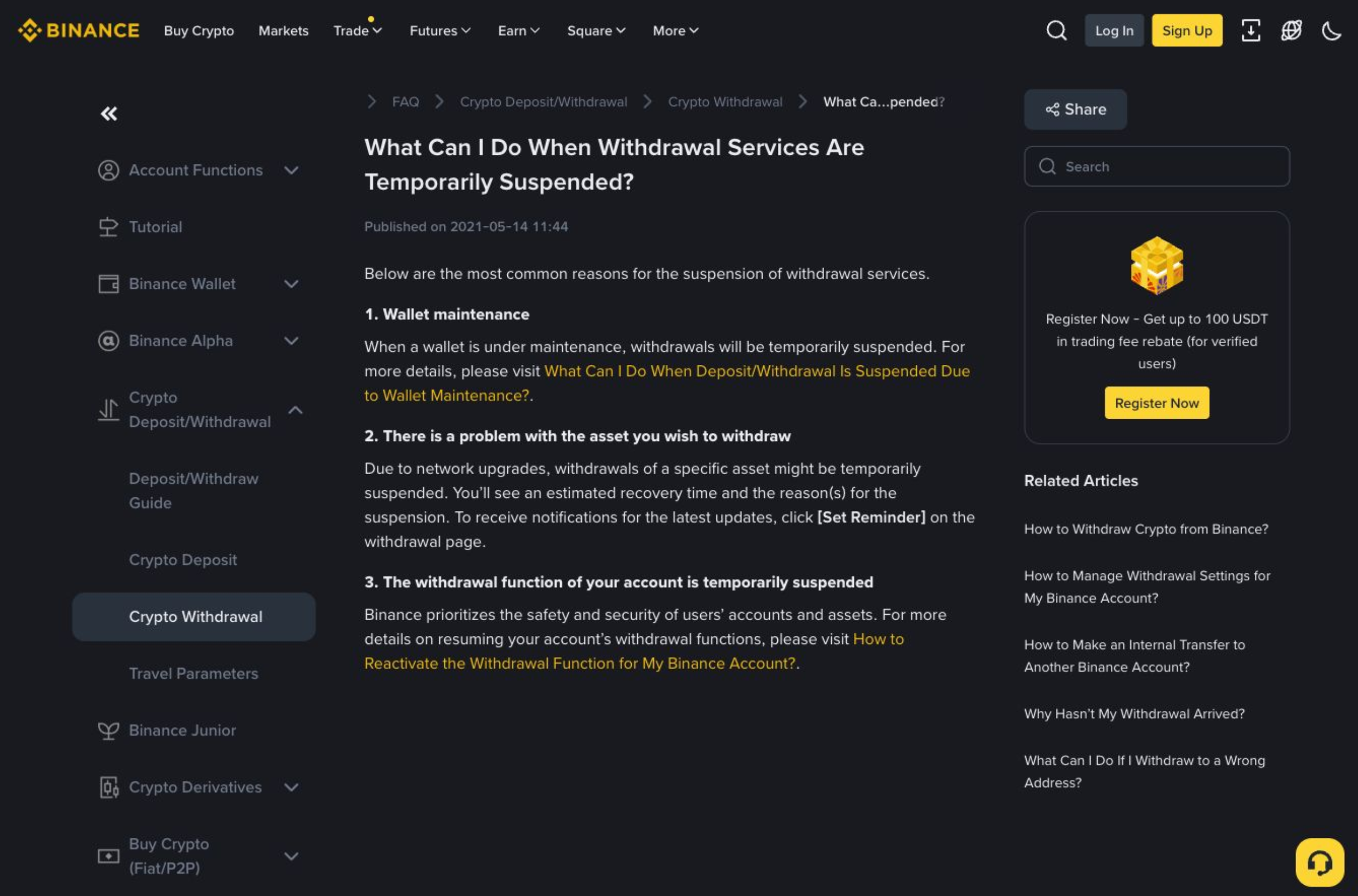Click the Log In button

pos(1114,30)
